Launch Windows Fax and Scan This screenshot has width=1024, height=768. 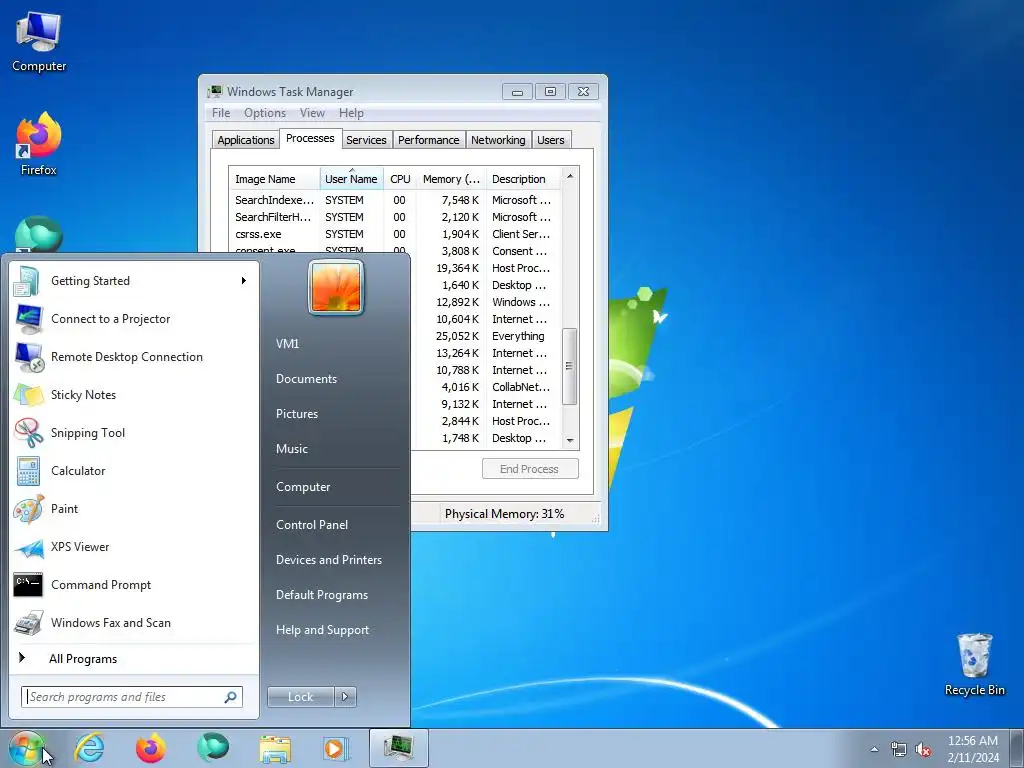(134, 622)
